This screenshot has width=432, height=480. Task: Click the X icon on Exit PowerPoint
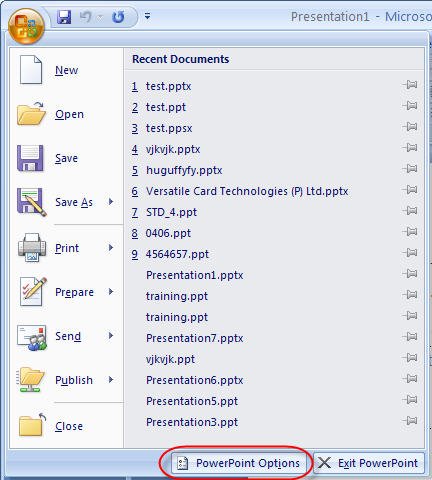pyautogui.click(x=324, y=463)
